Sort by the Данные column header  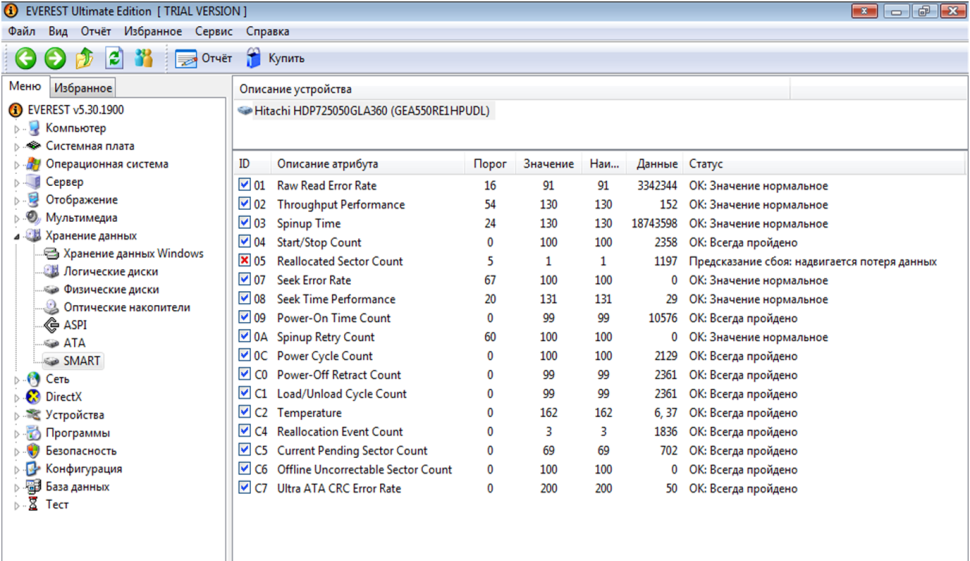click(x=655, y=164)
